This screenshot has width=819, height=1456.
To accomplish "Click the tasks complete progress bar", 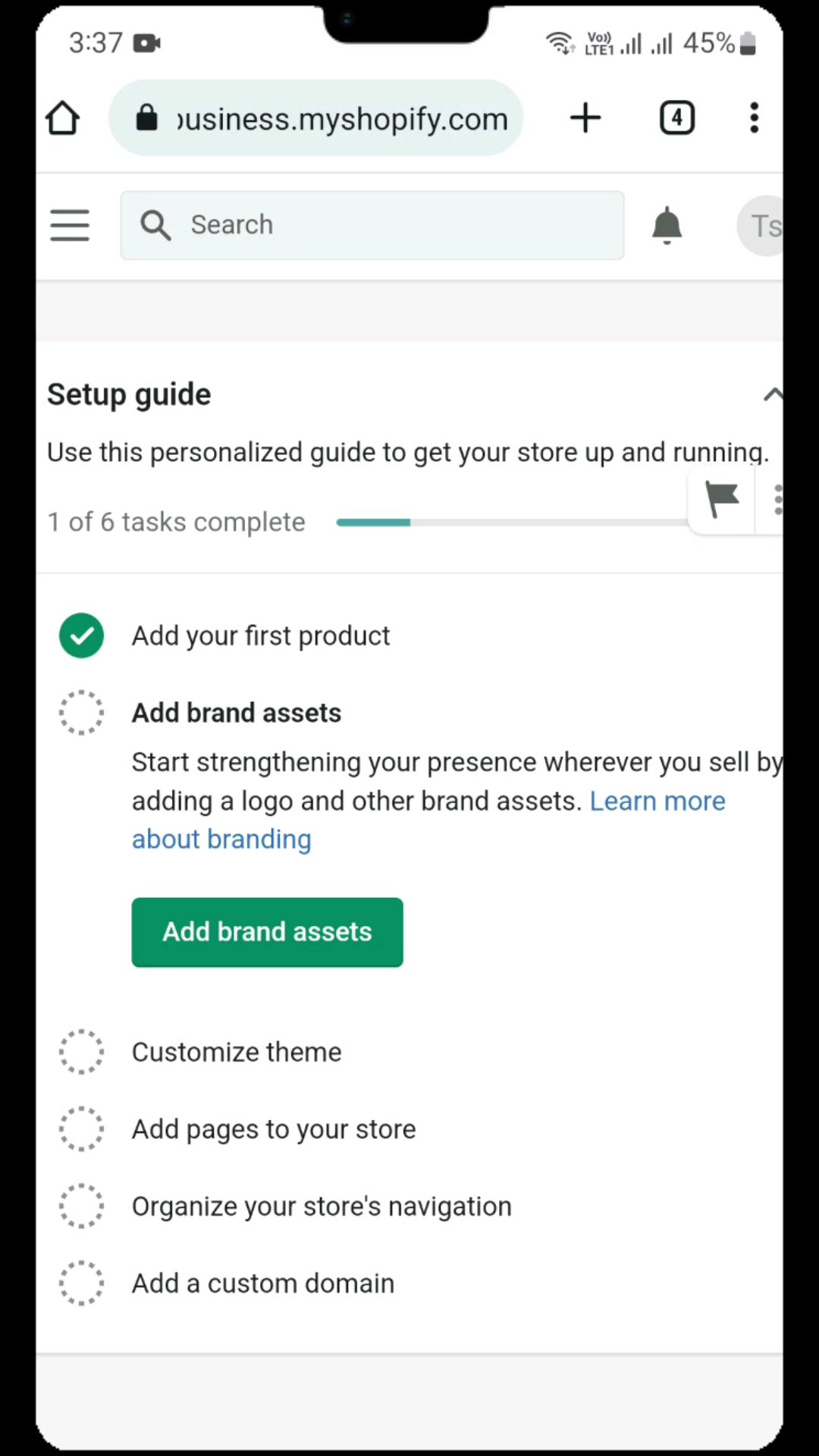I will pos(513,522).
